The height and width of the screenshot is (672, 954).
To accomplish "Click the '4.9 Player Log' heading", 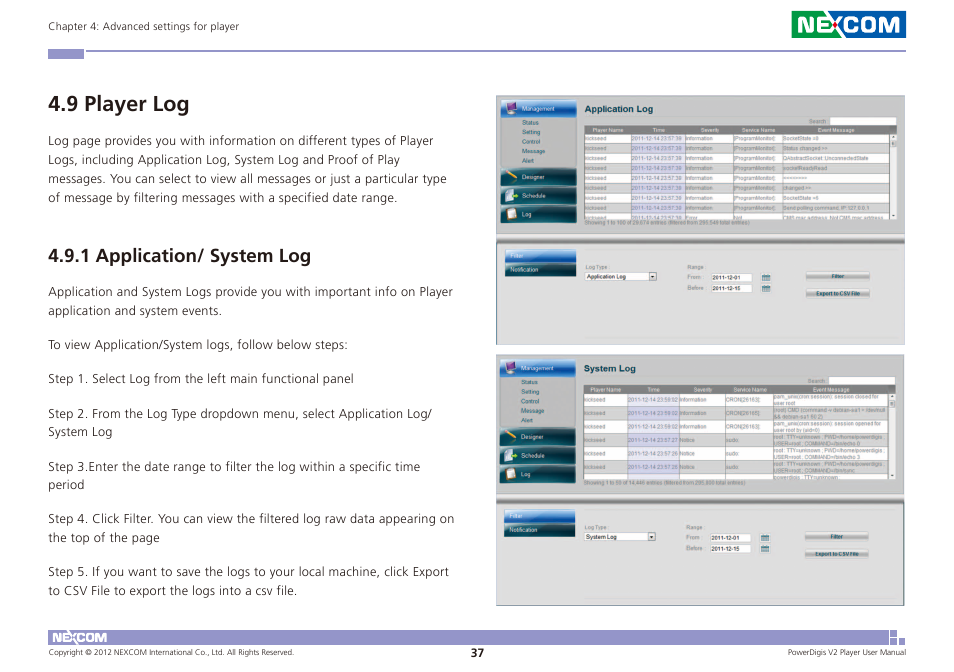I will 119,104.
